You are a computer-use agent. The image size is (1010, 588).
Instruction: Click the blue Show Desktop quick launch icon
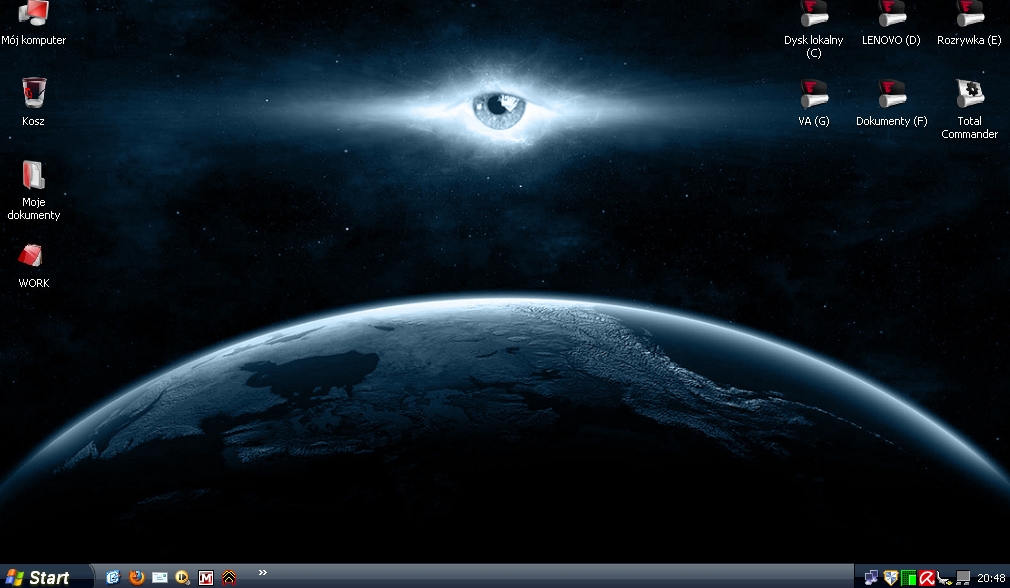[x=113, y=577]
